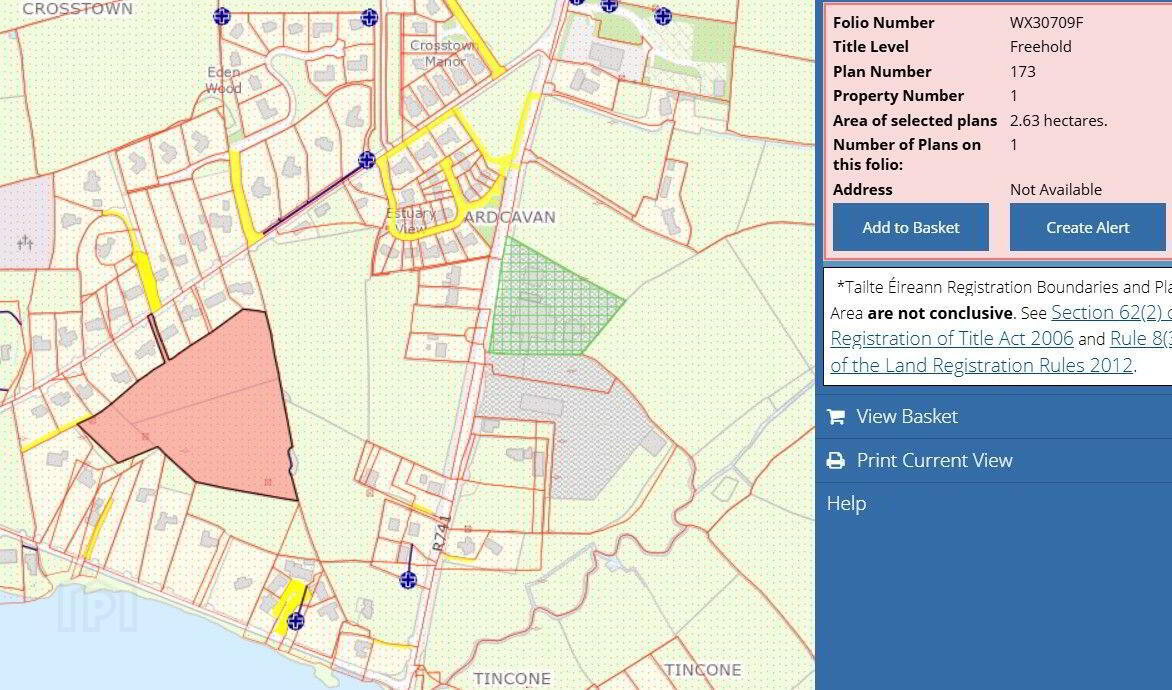Click the folio number WX30709F
The image size is (1172, 690).
coord(1046,22)
